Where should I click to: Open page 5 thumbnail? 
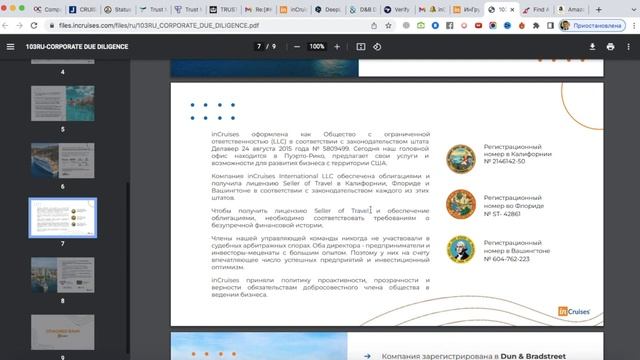[x=62, y=103]
